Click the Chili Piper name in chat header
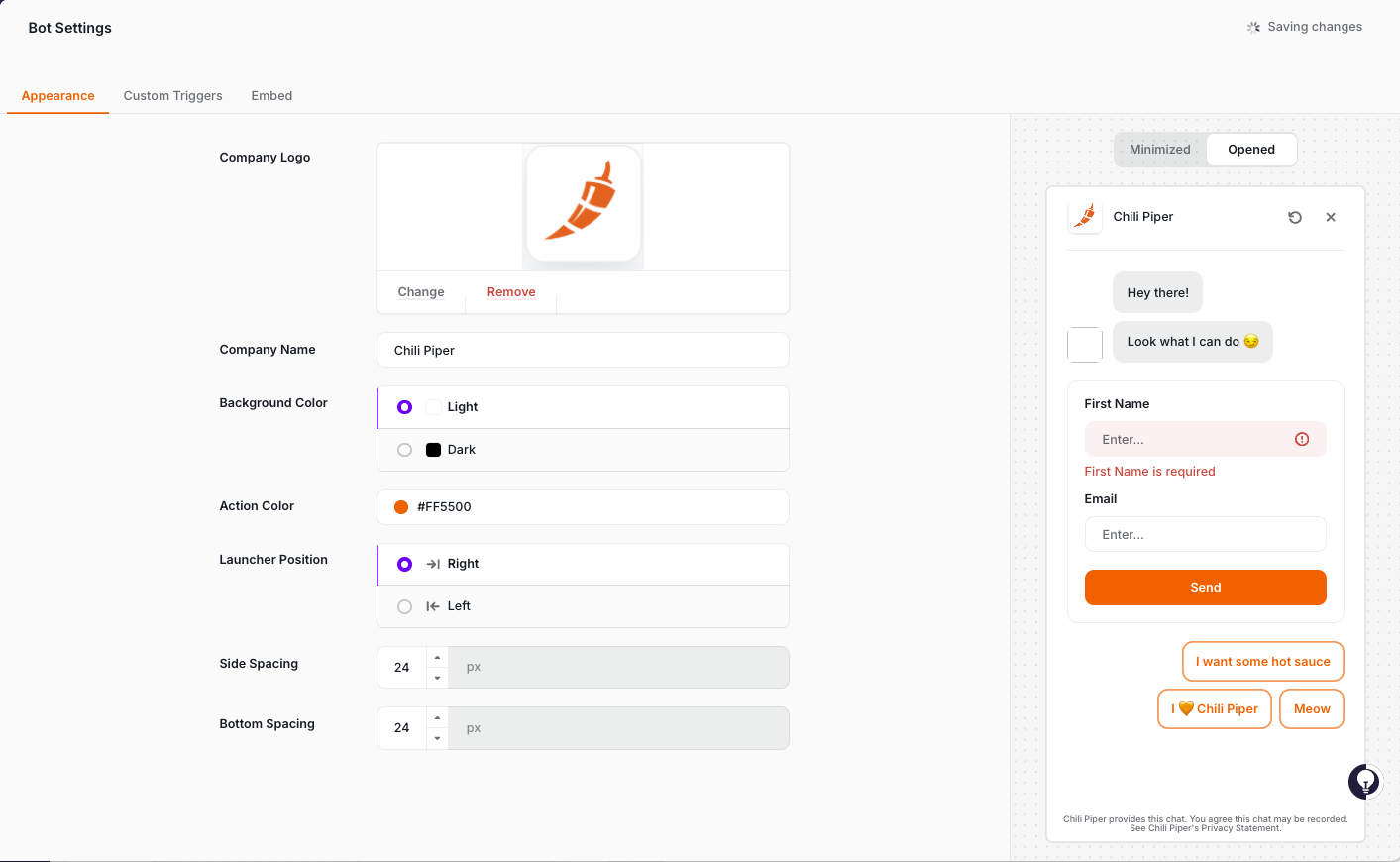 (x=1142, y=217)
